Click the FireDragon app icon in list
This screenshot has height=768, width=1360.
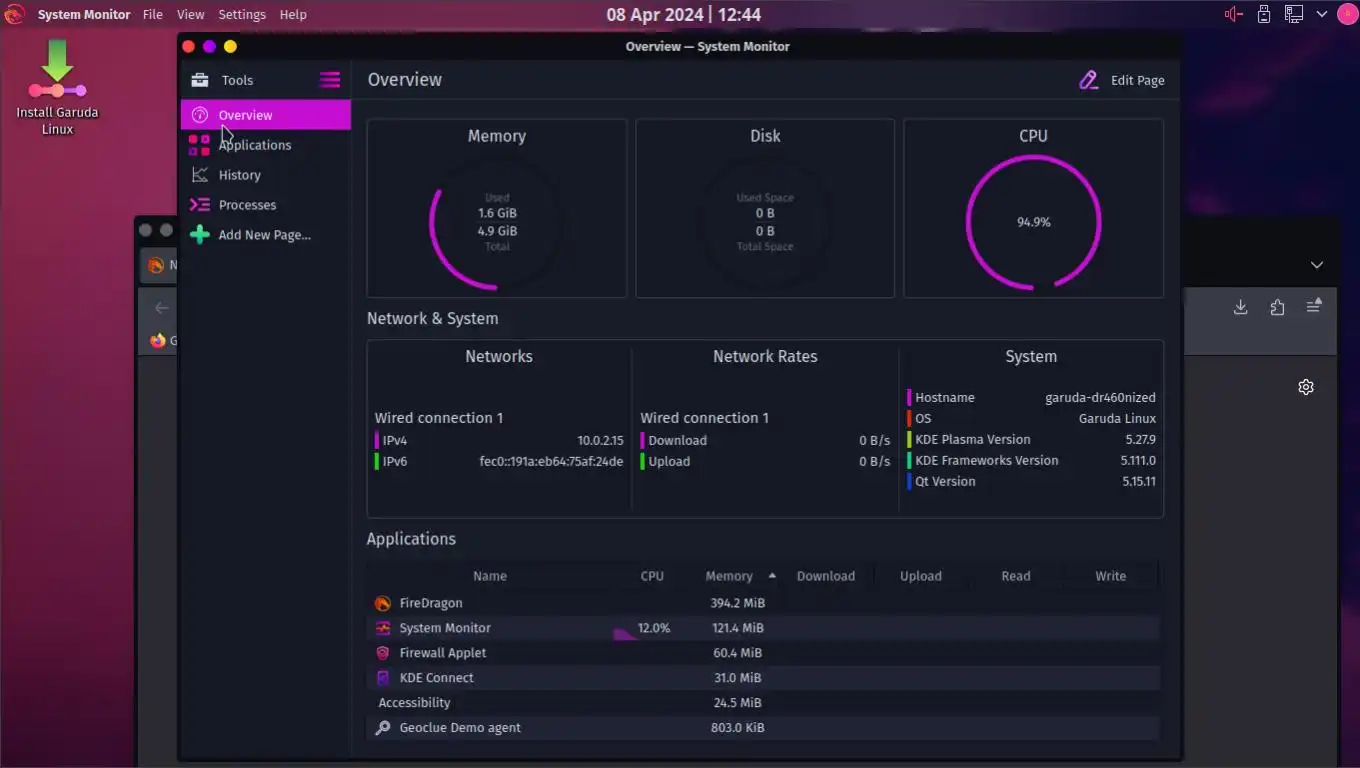pyautogui.click(x=382, y=603)
